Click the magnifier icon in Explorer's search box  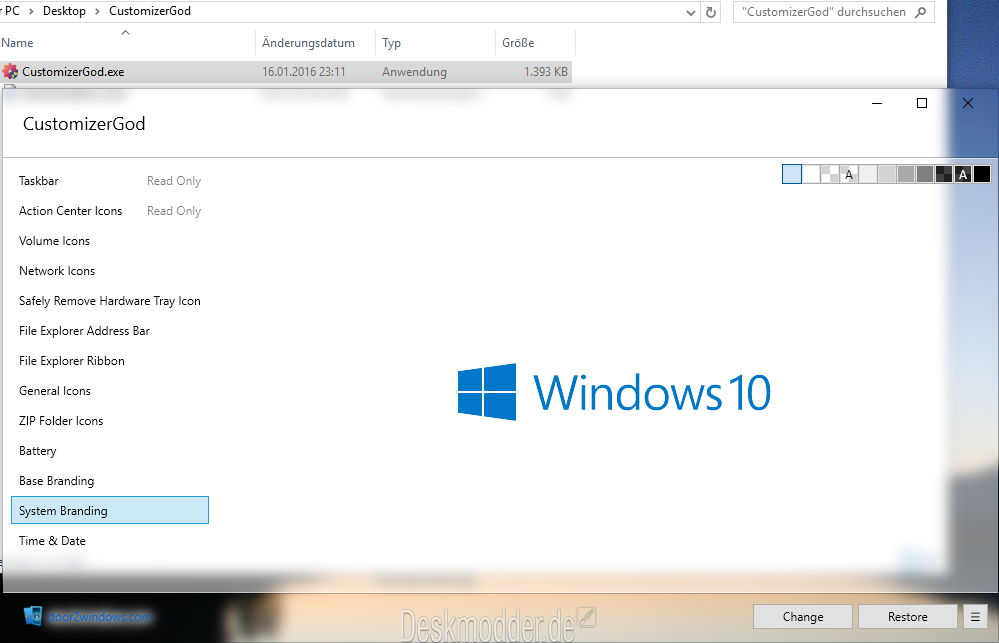920,12
